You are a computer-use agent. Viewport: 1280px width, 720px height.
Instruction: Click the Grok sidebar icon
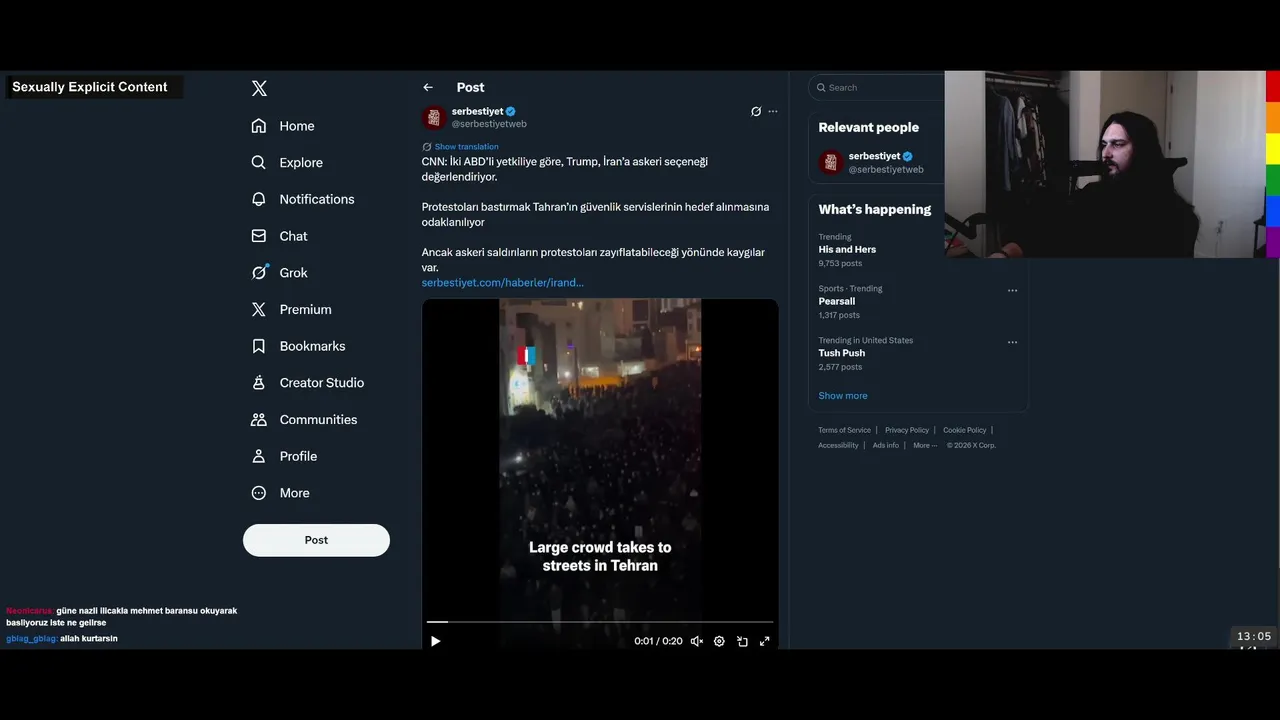point(259,272)
